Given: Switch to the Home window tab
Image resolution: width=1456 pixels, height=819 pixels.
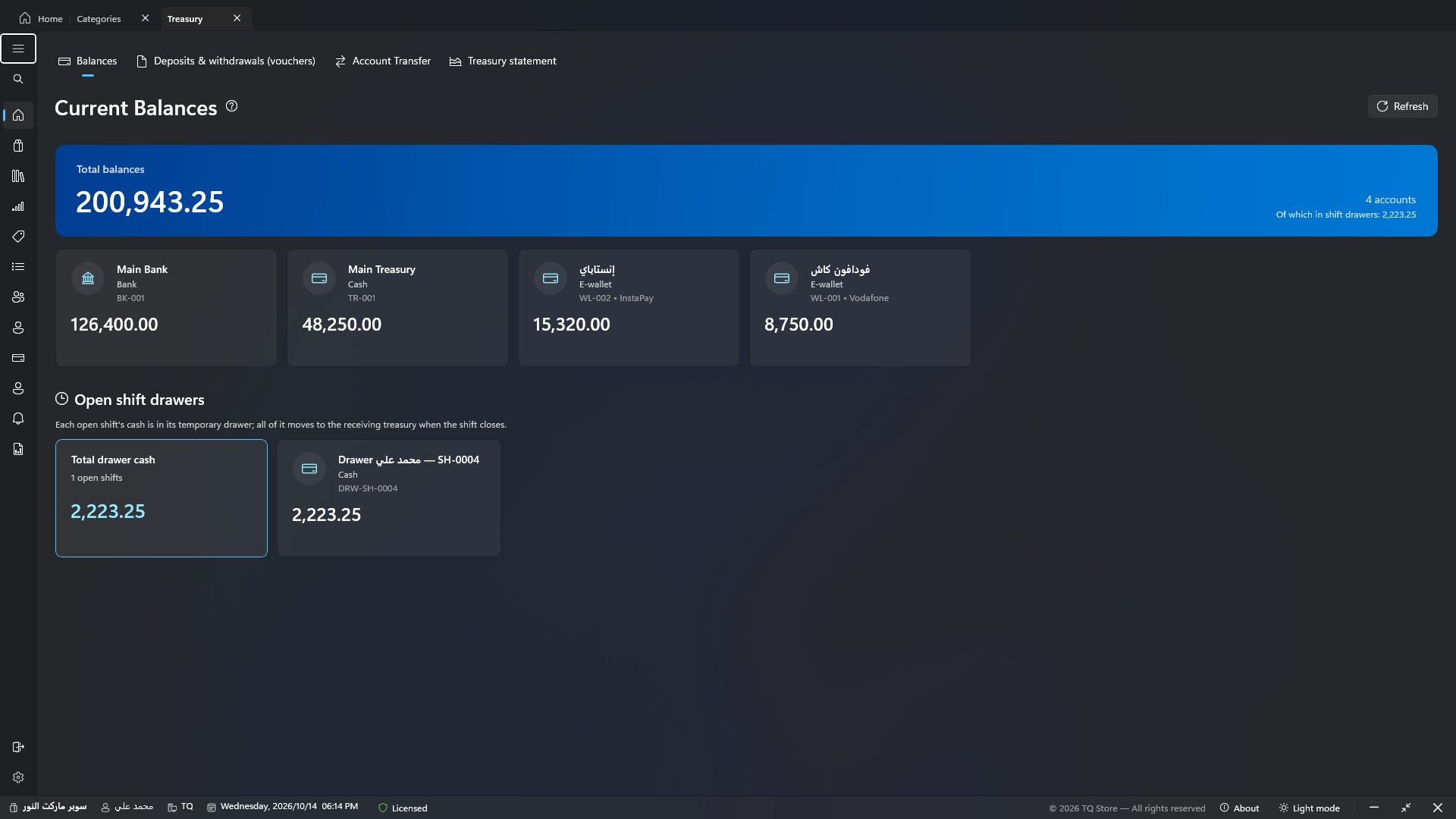Looking at the screenshot, I should point(41,18).
